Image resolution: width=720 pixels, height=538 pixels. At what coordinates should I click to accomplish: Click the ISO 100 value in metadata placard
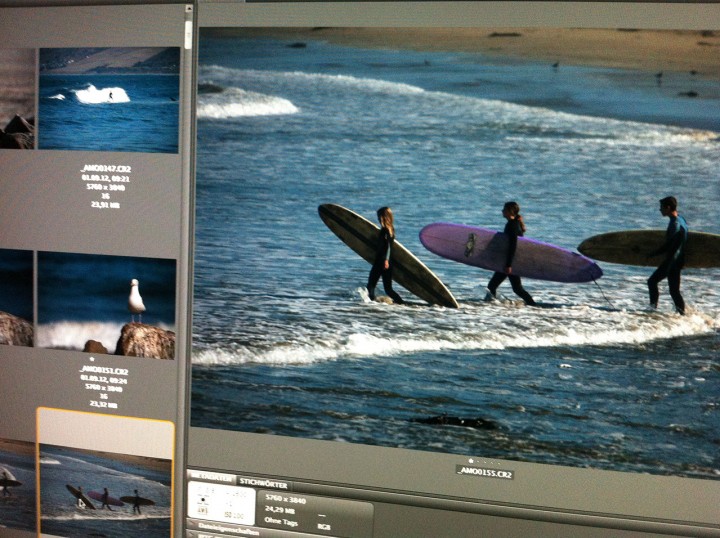point(234,515)
